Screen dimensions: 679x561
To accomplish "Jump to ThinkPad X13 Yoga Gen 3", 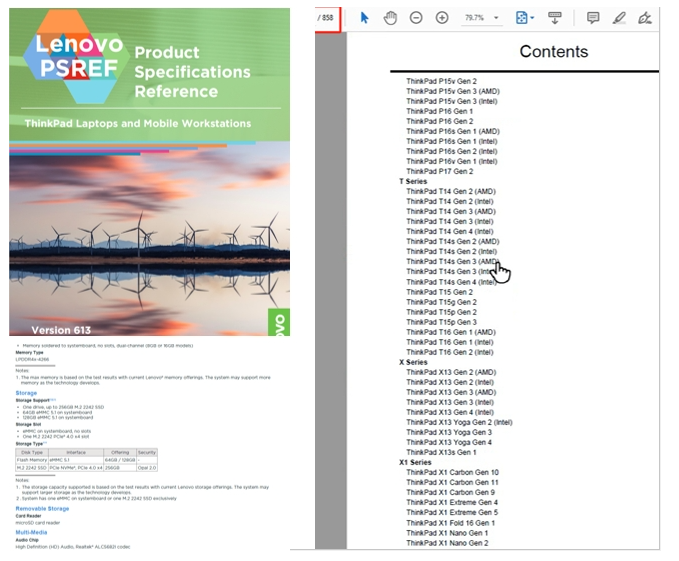I will [x=449, y=432].
